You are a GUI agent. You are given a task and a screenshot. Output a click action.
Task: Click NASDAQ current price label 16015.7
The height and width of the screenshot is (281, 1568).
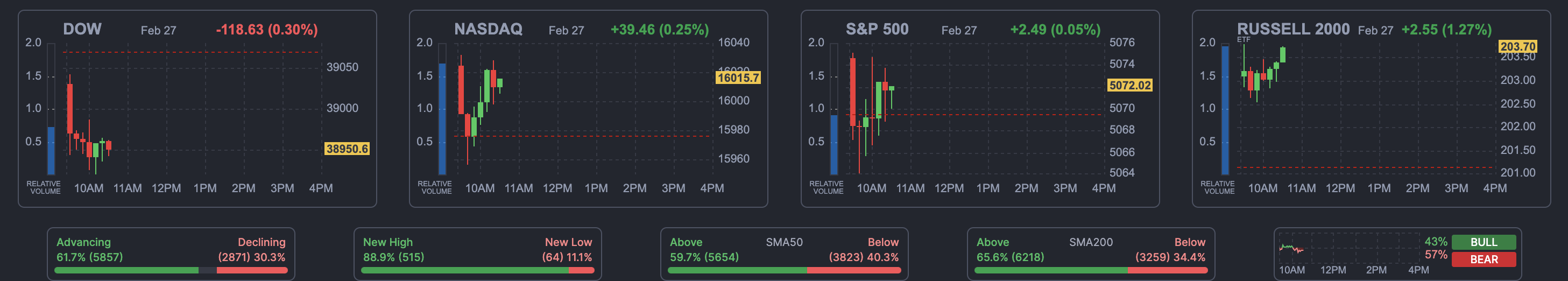click(x=738, y=78)
